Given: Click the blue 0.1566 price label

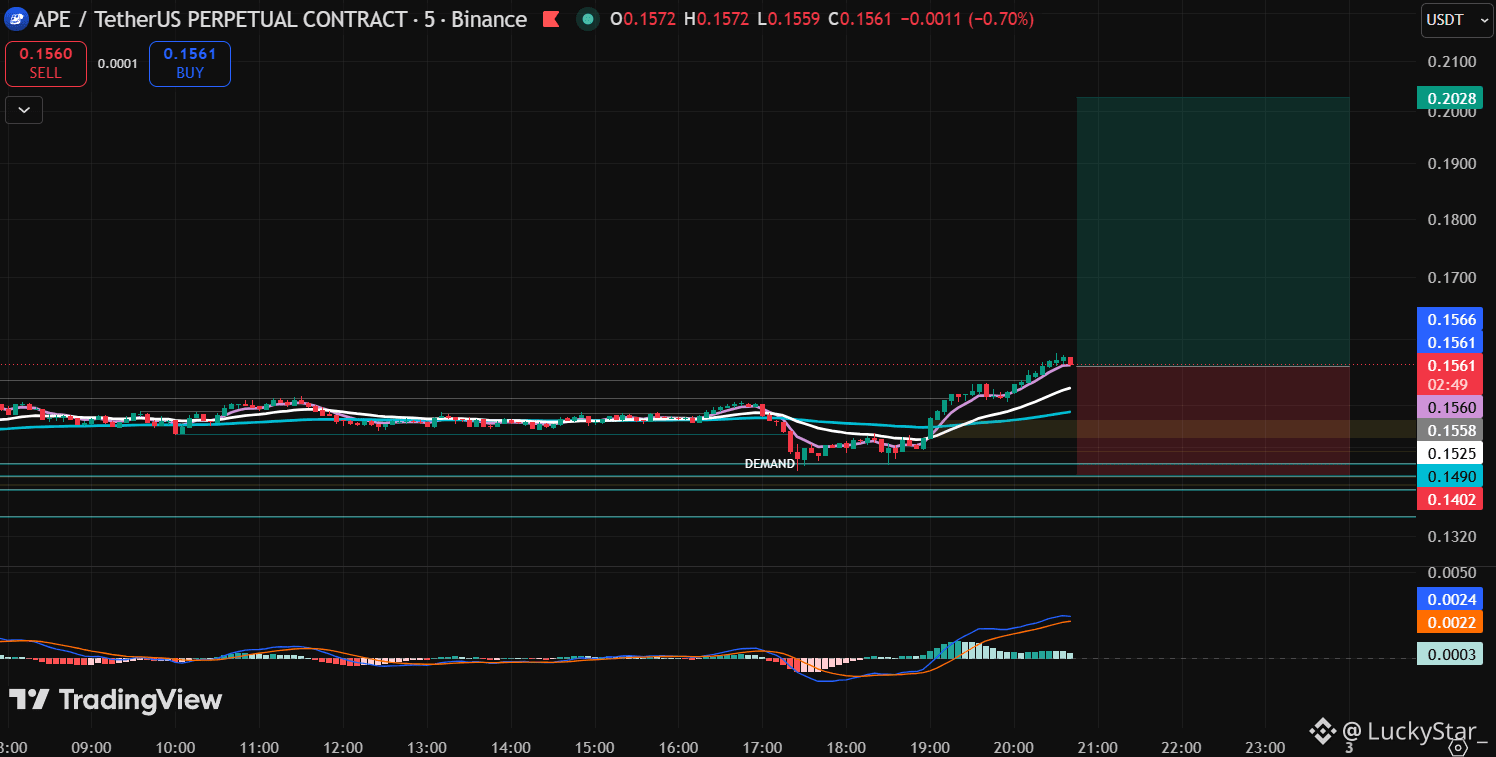Looking at the screenshot, I should click(1450, 319).
